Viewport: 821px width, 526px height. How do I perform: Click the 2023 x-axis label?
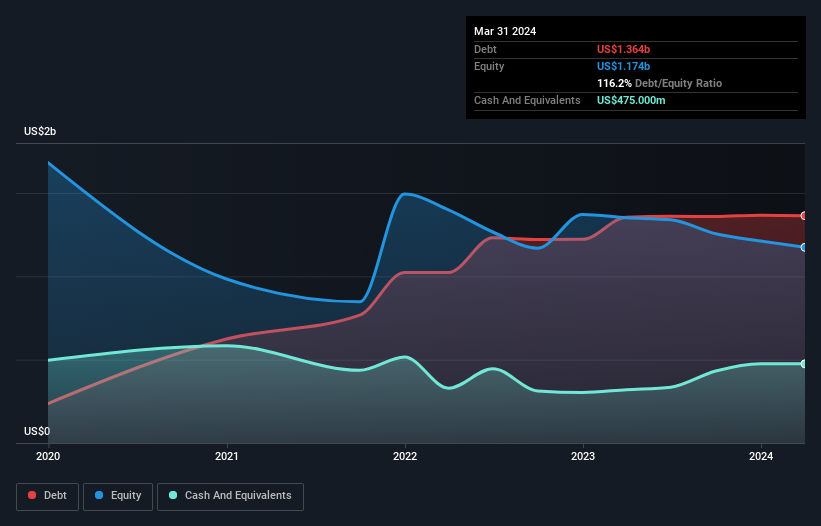pos(583,456)
